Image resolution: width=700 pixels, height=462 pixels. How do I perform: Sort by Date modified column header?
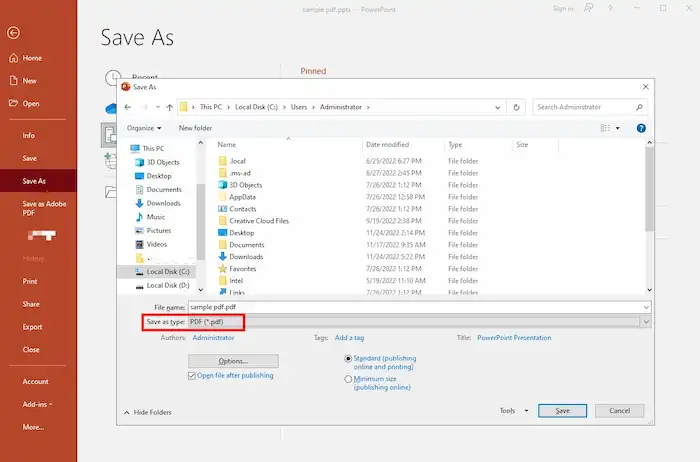(x=388, y=145)
